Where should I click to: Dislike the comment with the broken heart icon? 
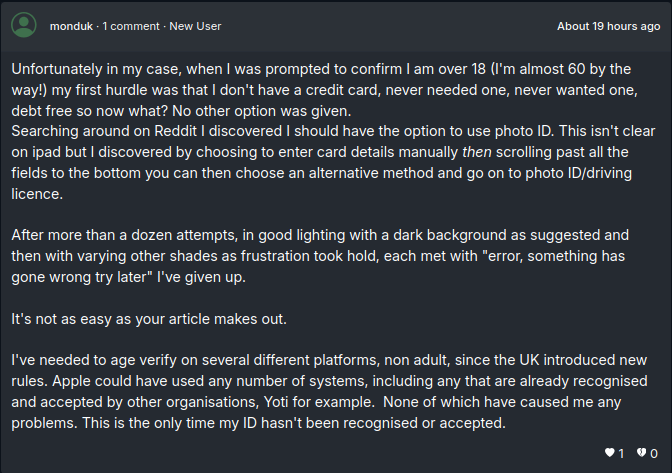(640, 453)
